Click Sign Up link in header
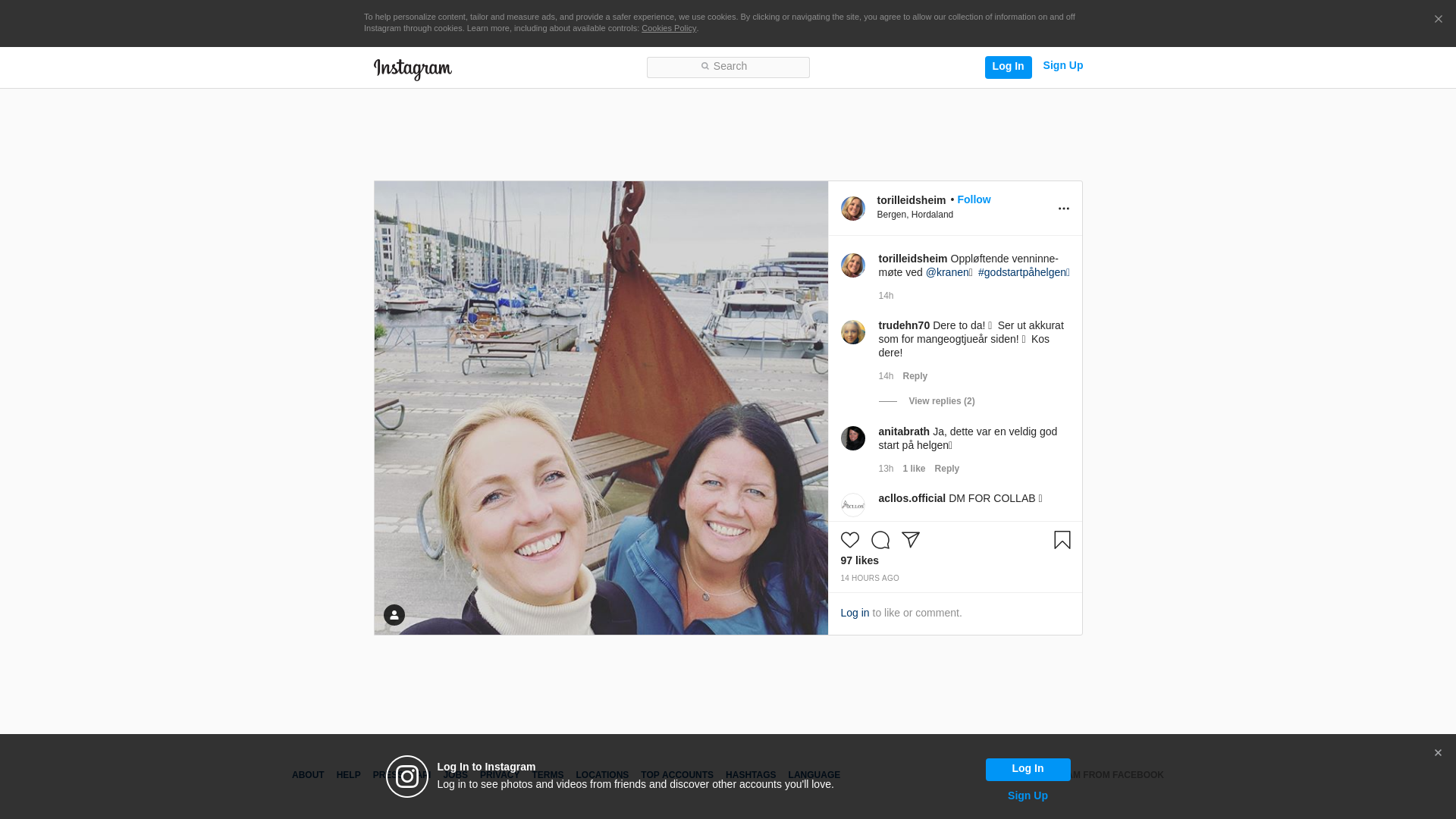The width and height of the screenshot is (1456, 819). pyautogui.click(x=1062, y=66)
